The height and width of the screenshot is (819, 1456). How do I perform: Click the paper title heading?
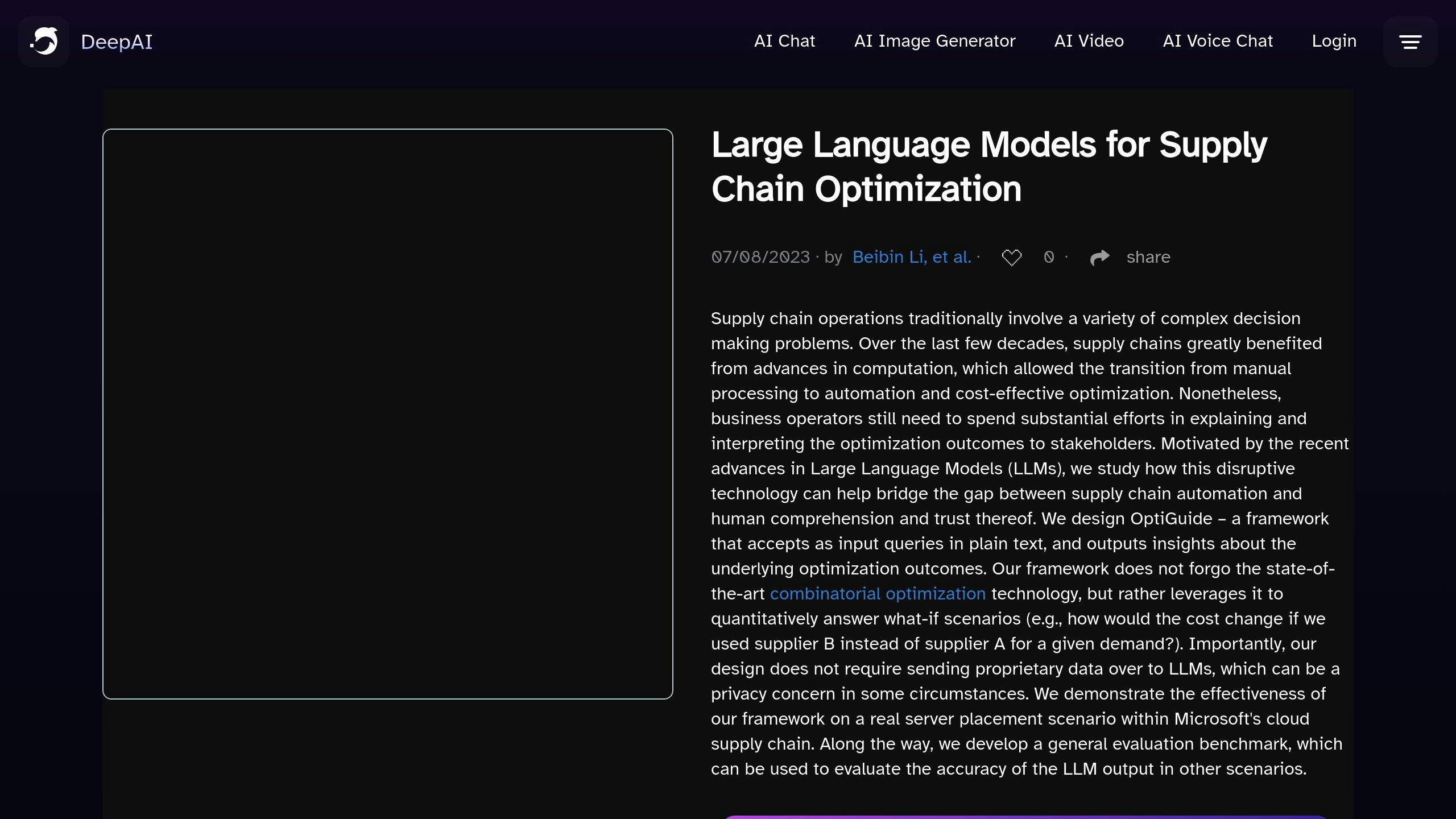tap(988, 166)
